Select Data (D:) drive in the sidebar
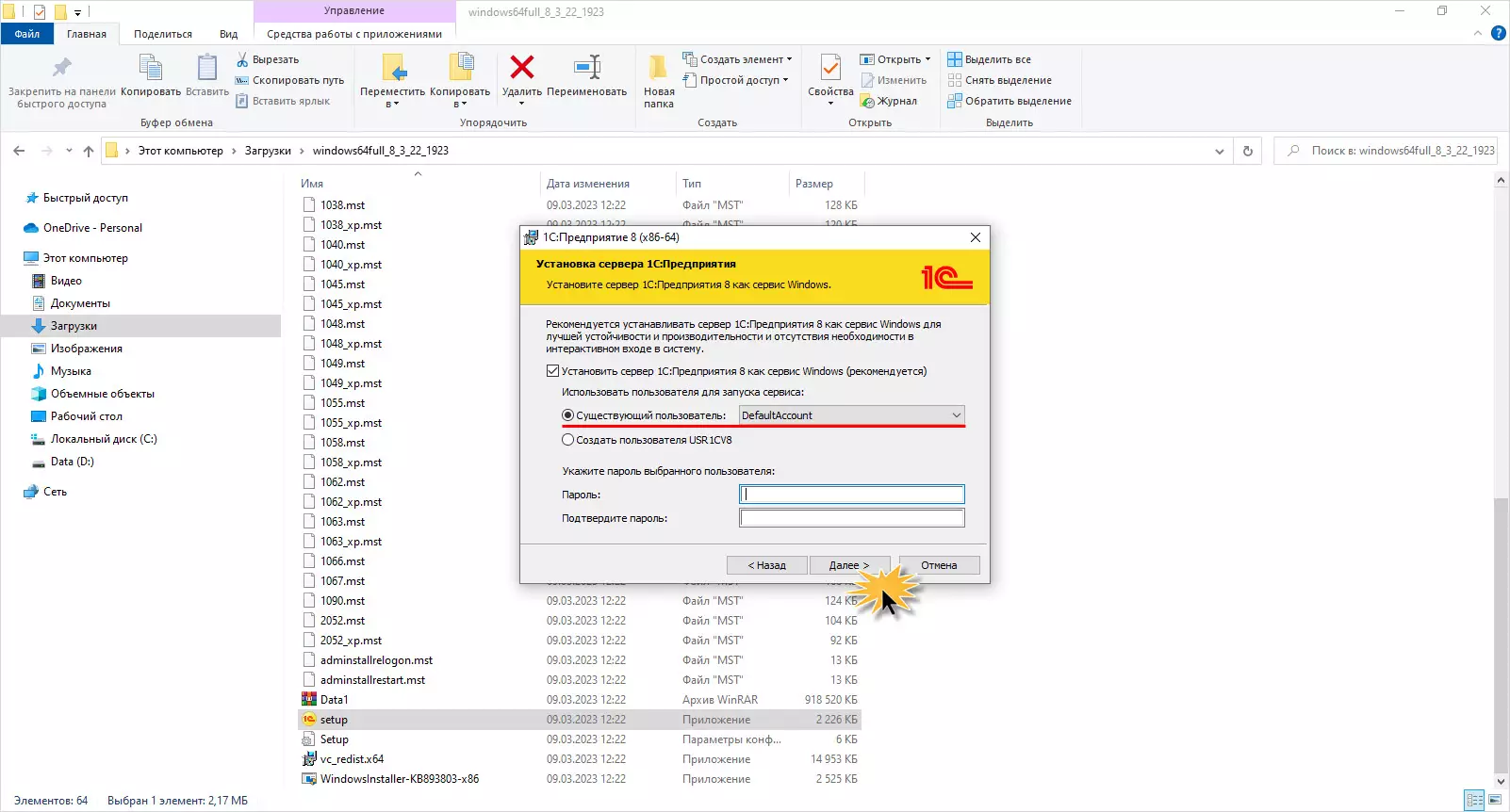The width and height of the screenshot is (1510, 812). click(x=62, y=462)
